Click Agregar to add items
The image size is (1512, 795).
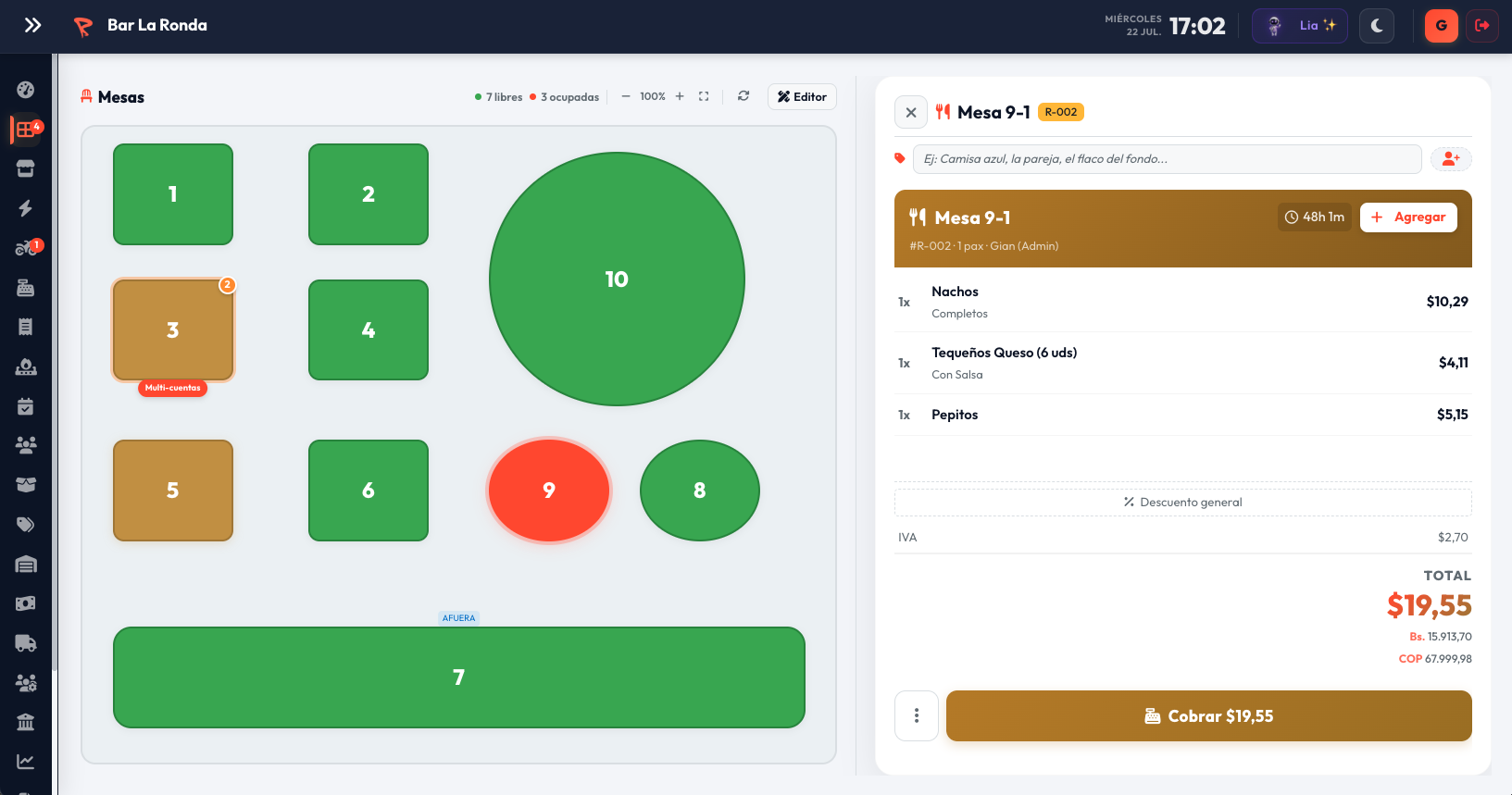coord(1408,217)
